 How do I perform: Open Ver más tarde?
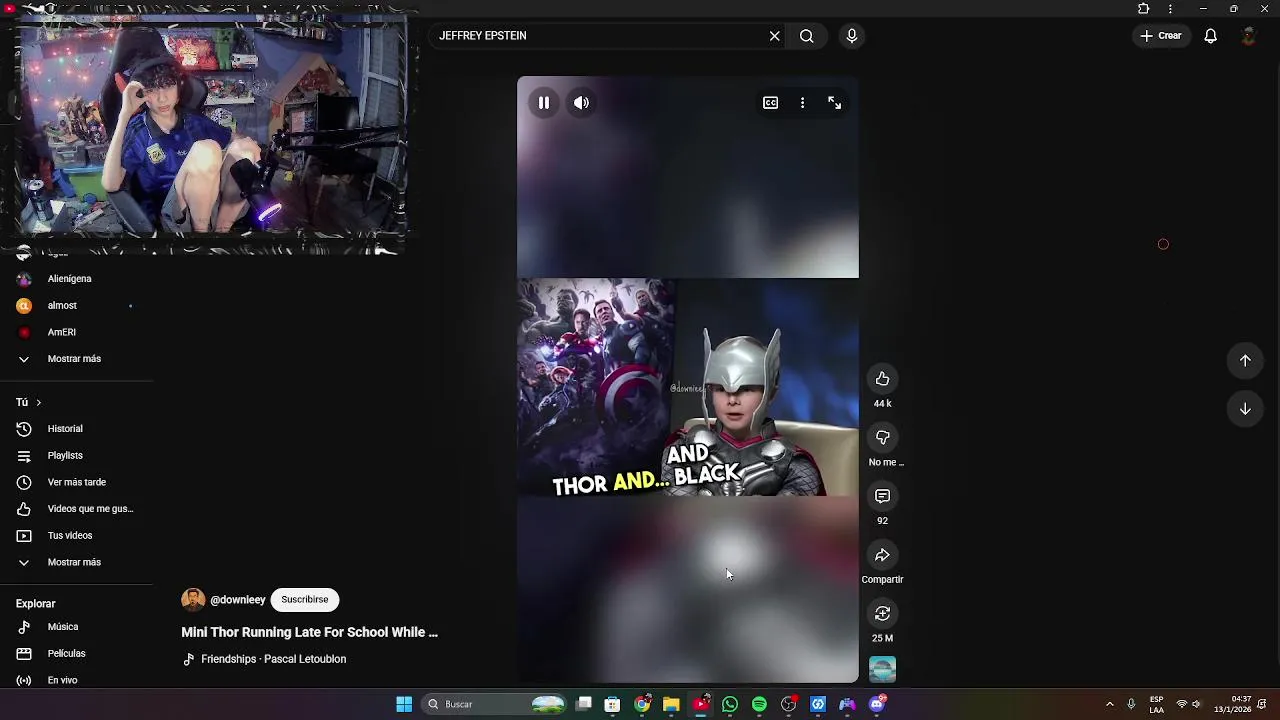tap(76, 482)
